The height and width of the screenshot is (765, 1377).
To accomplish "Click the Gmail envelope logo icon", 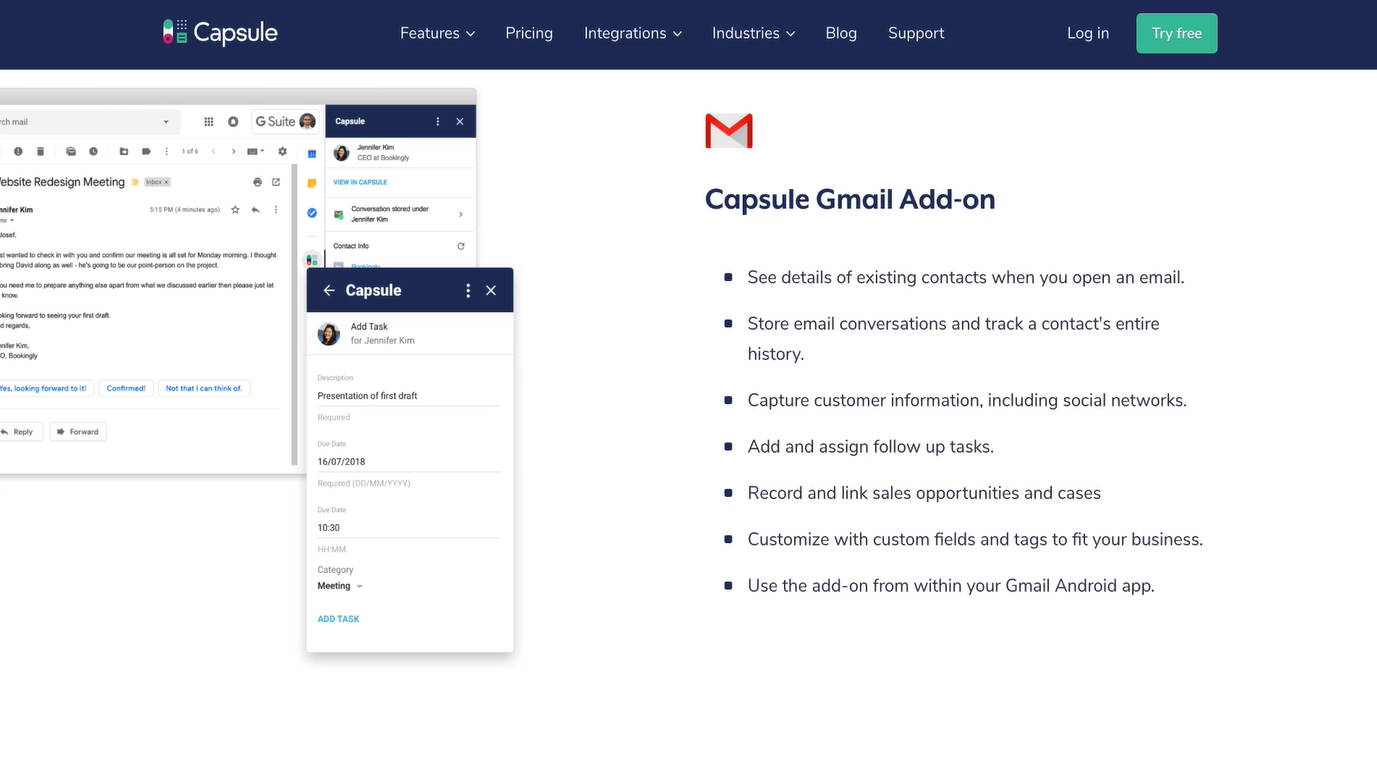I will (x=728, y=131).
